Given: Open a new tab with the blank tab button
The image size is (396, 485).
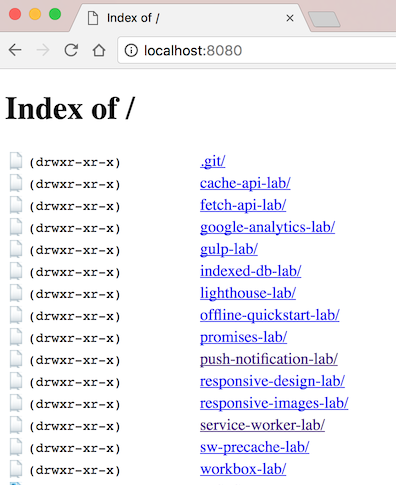Looking at the screenshot, I should [324, 19].
